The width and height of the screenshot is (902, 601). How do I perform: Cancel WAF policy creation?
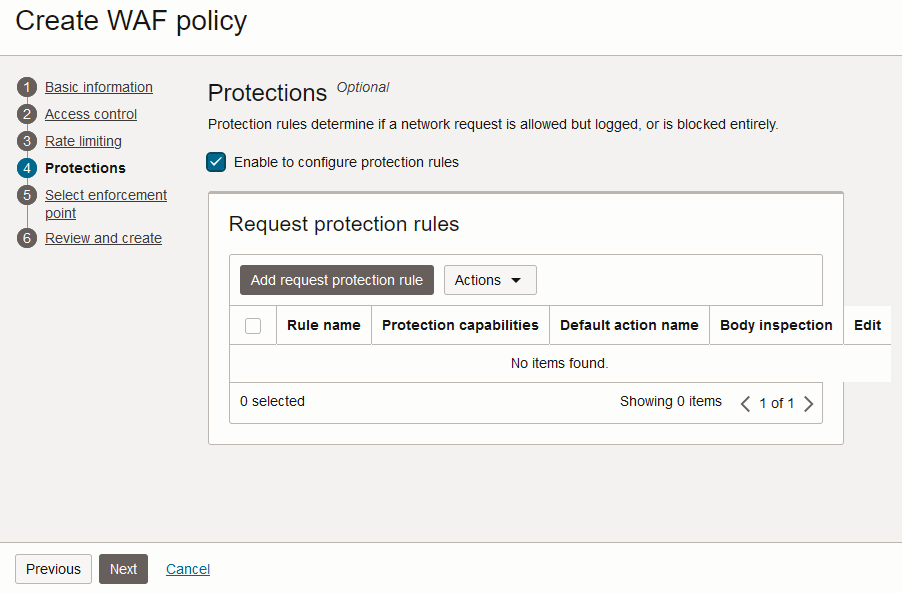(188, 569)
